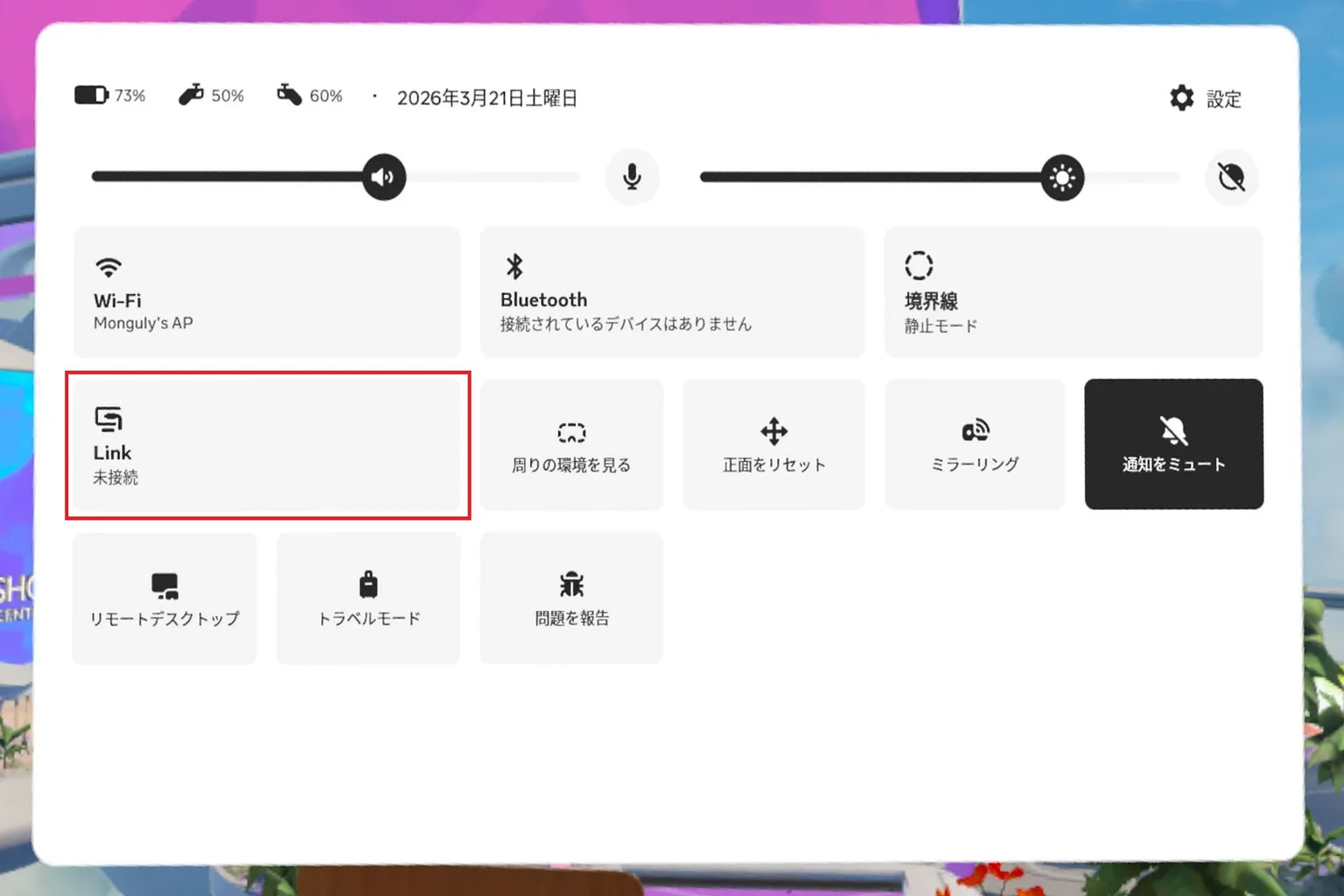Screen dimensions: 1344x896
Task: Click the bug report icon
Action: point(571,584)
